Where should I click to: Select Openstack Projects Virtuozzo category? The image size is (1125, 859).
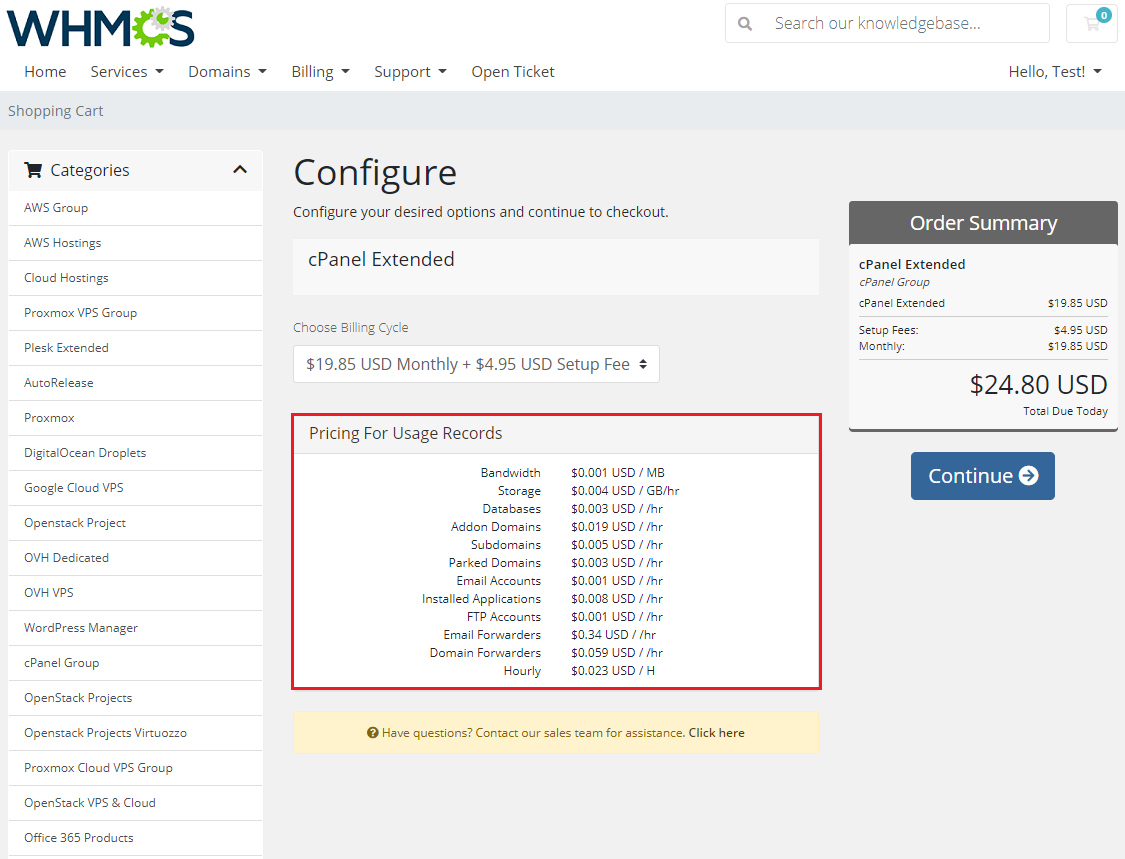(x=136, y=733)
